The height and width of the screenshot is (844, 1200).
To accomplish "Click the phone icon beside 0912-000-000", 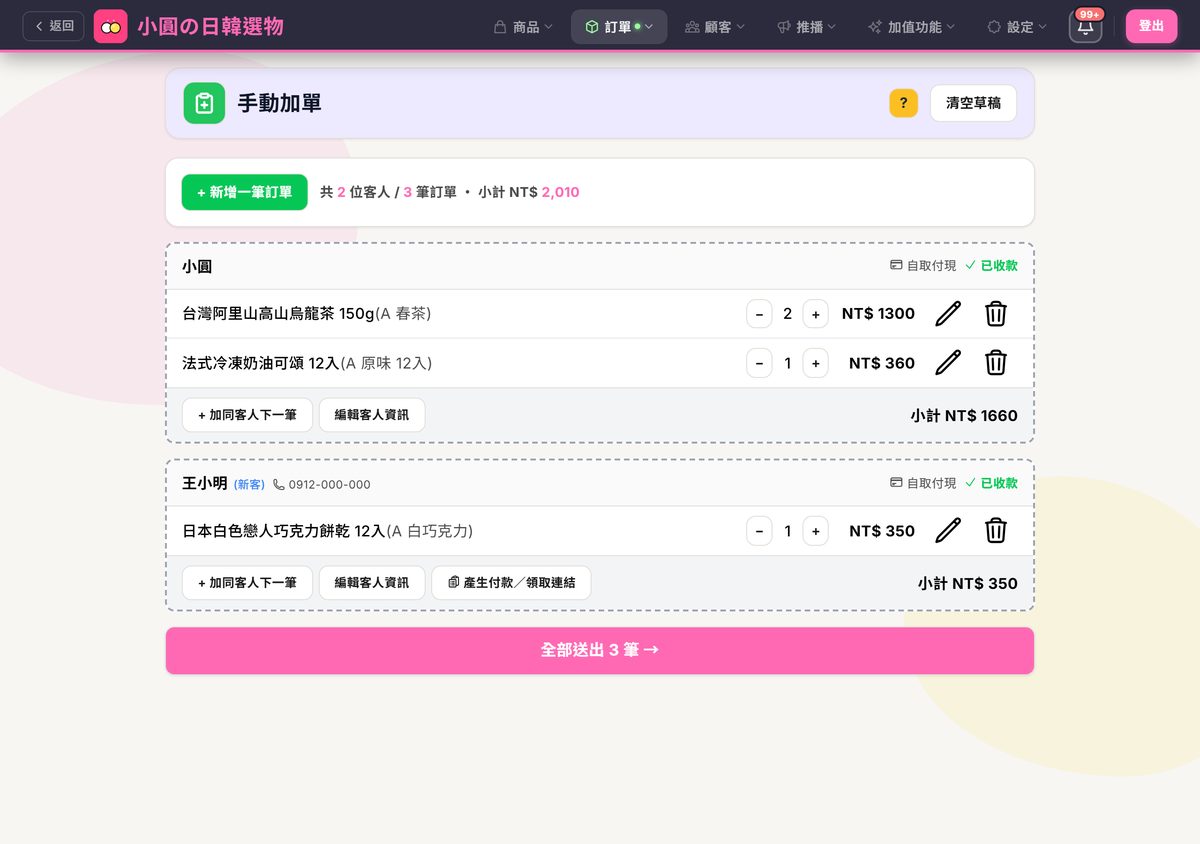I will pos(279,485).
